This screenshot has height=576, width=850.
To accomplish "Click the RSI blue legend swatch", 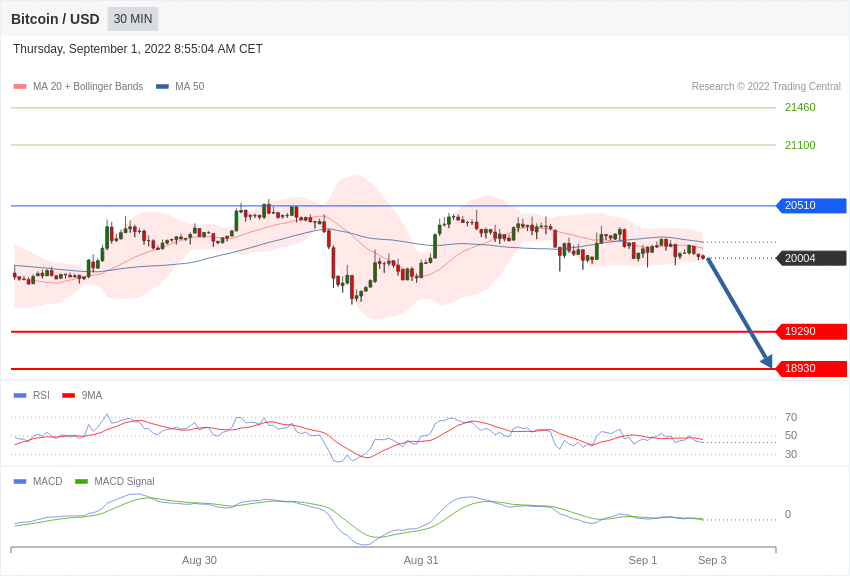I will [20, 396].
